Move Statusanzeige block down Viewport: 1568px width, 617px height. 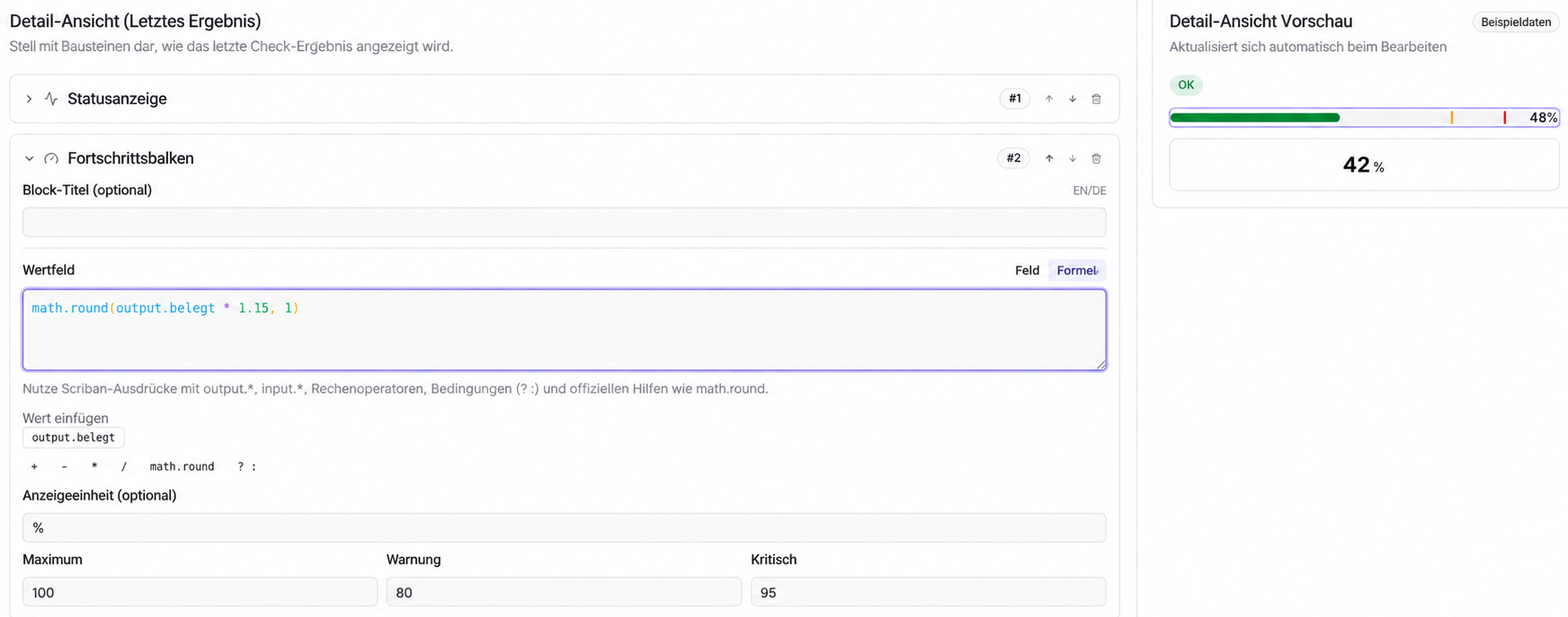tap(1072, 98)
